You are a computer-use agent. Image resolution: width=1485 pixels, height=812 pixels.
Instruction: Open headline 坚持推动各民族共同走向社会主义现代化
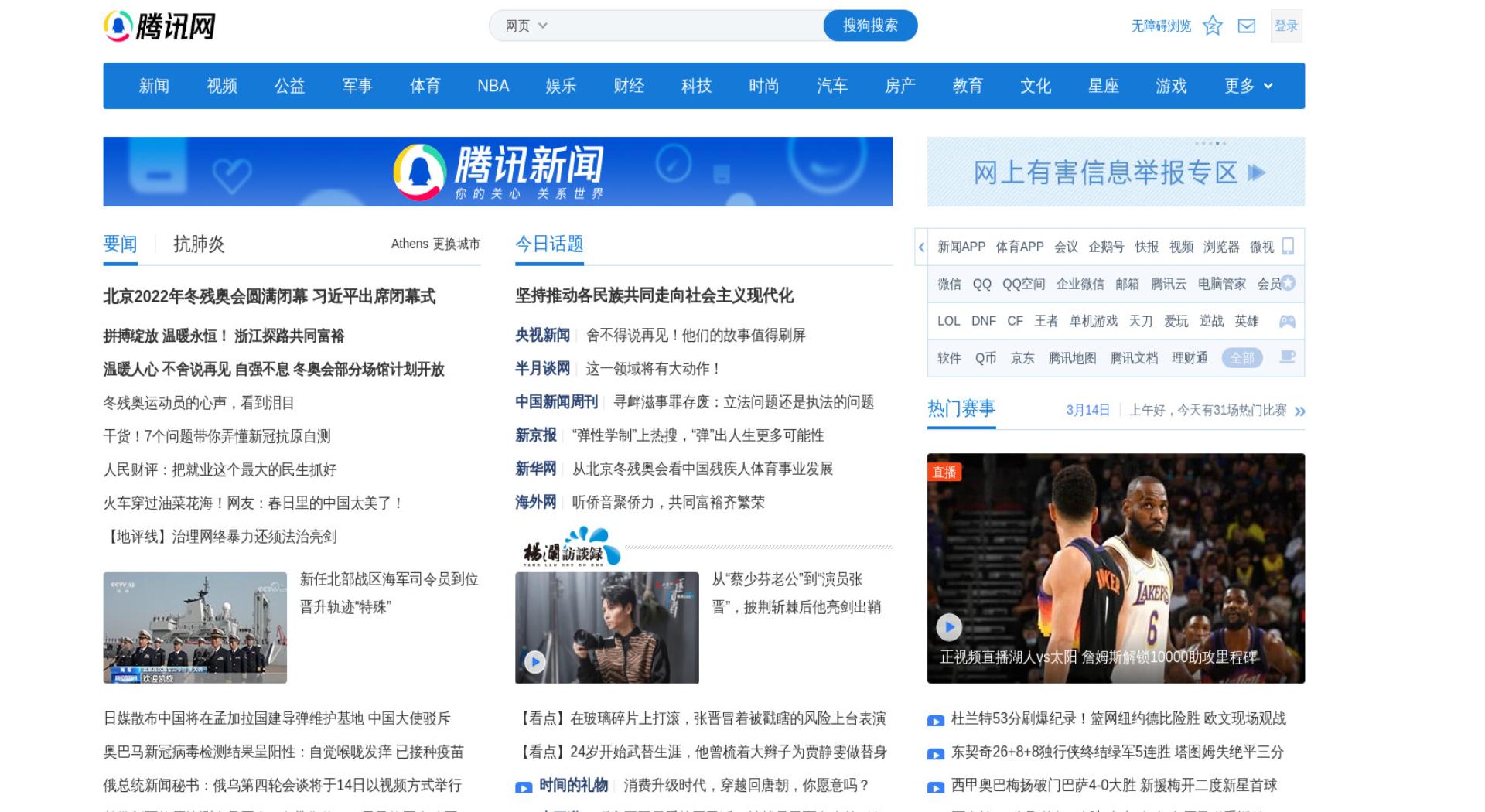[654, 295]
